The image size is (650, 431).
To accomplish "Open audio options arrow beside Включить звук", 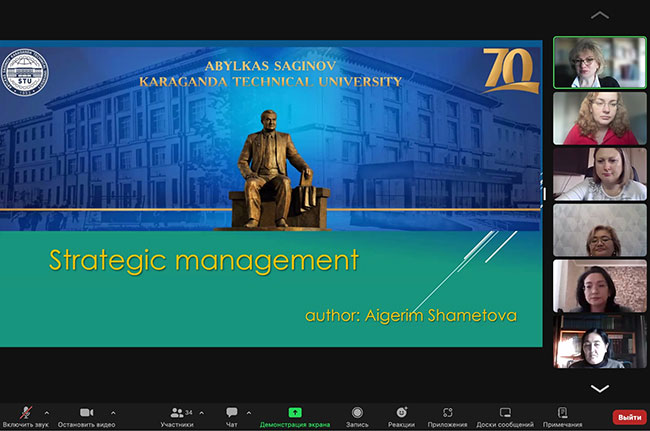I will point(46,413).
